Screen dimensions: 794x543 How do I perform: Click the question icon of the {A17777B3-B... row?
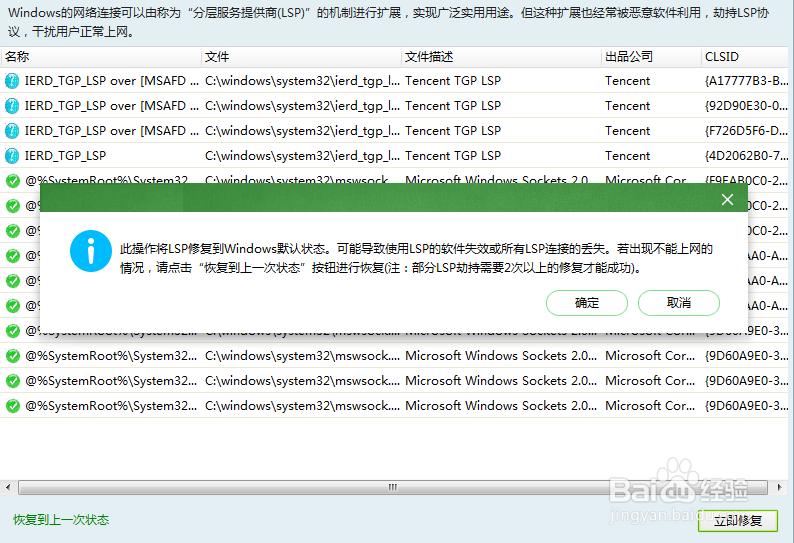(12, 81)
